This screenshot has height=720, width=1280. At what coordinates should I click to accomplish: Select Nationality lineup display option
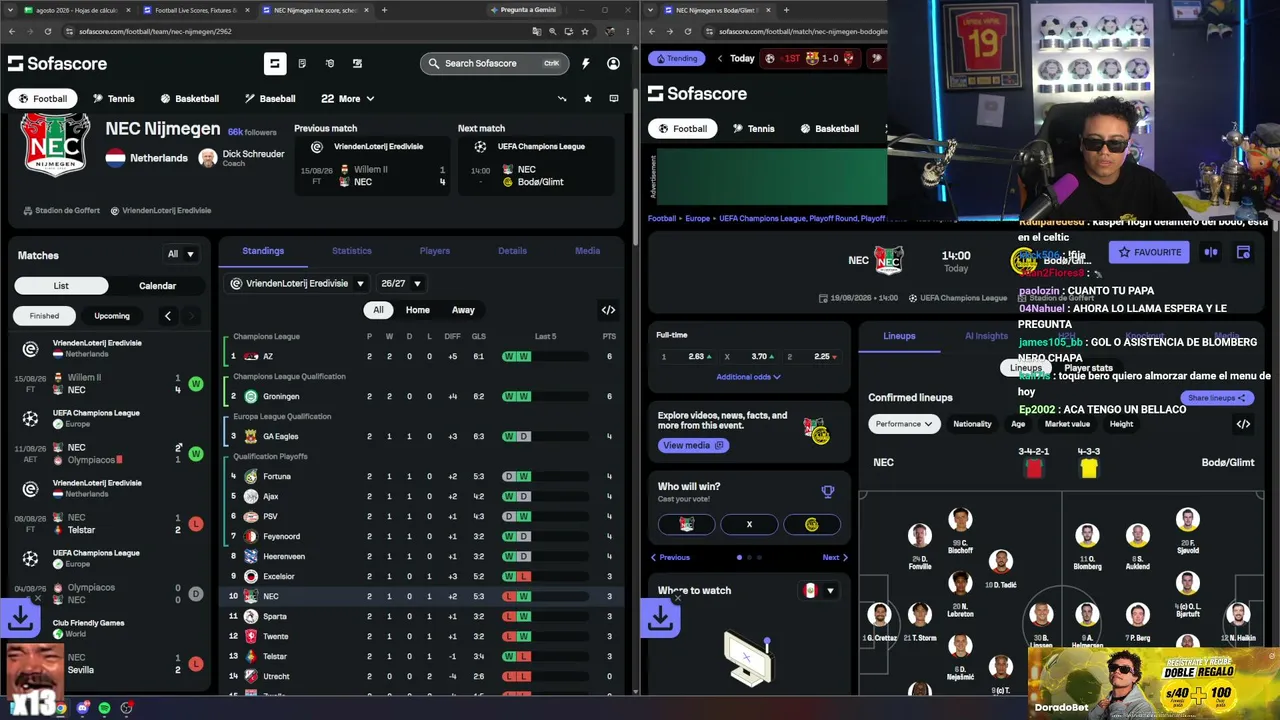pos(972,424)
